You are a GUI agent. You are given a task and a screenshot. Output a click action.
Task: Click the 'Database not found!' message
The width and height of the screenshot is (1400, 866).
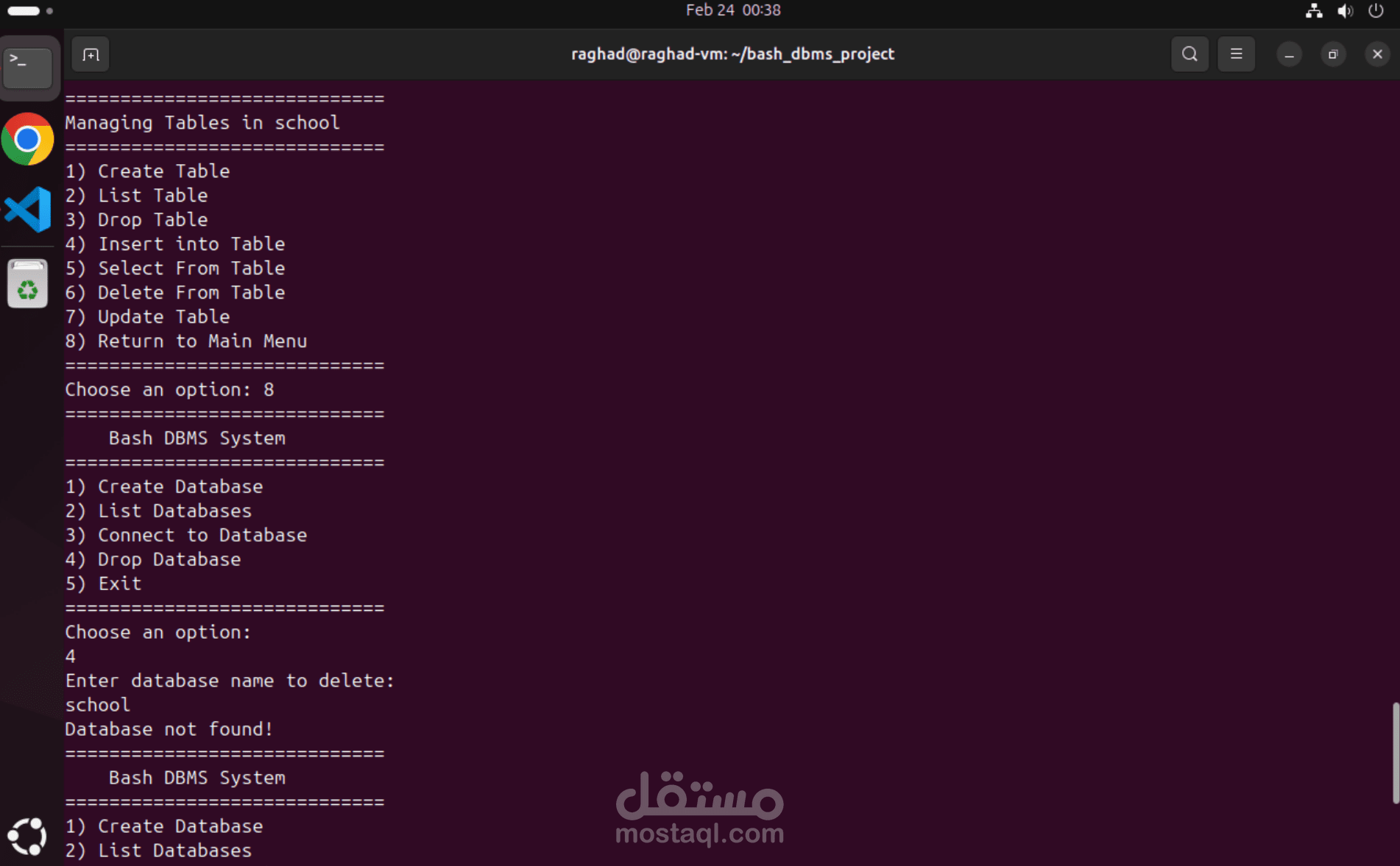coord(169,730)
